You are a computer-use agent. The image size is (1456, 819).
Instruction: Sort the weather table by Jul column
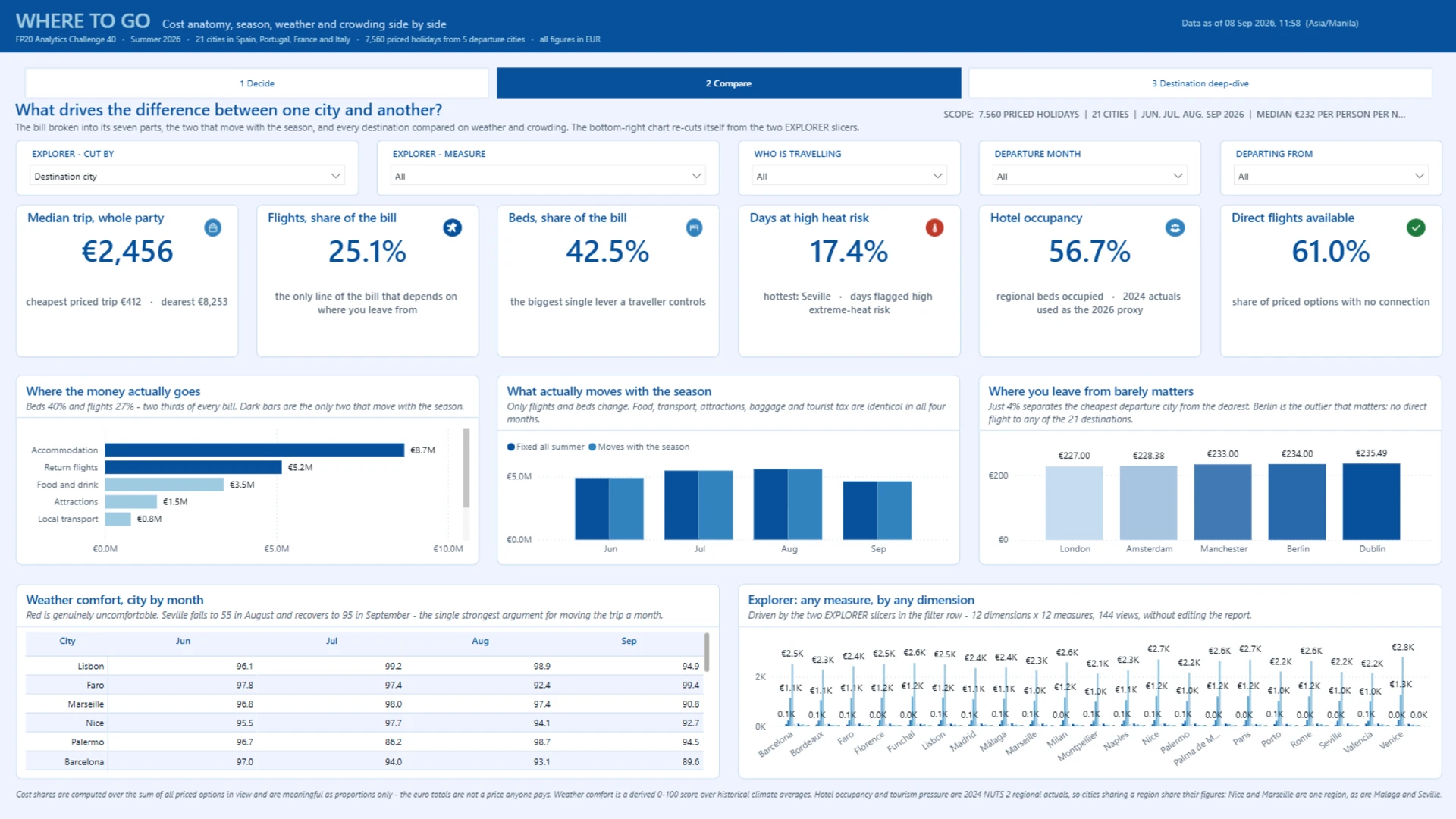pos(331,641)
